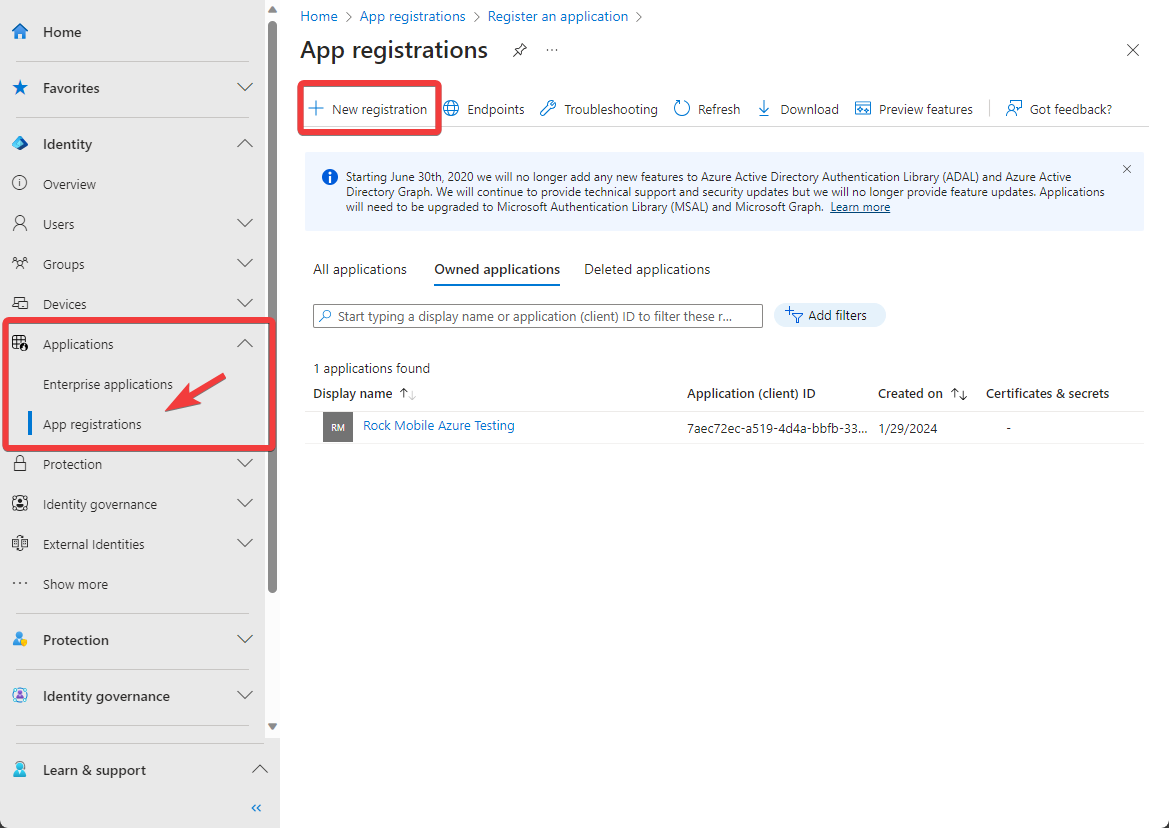1169x828 pixels.
Task: Sort by Display name column arrows
Action: point(408,394)
